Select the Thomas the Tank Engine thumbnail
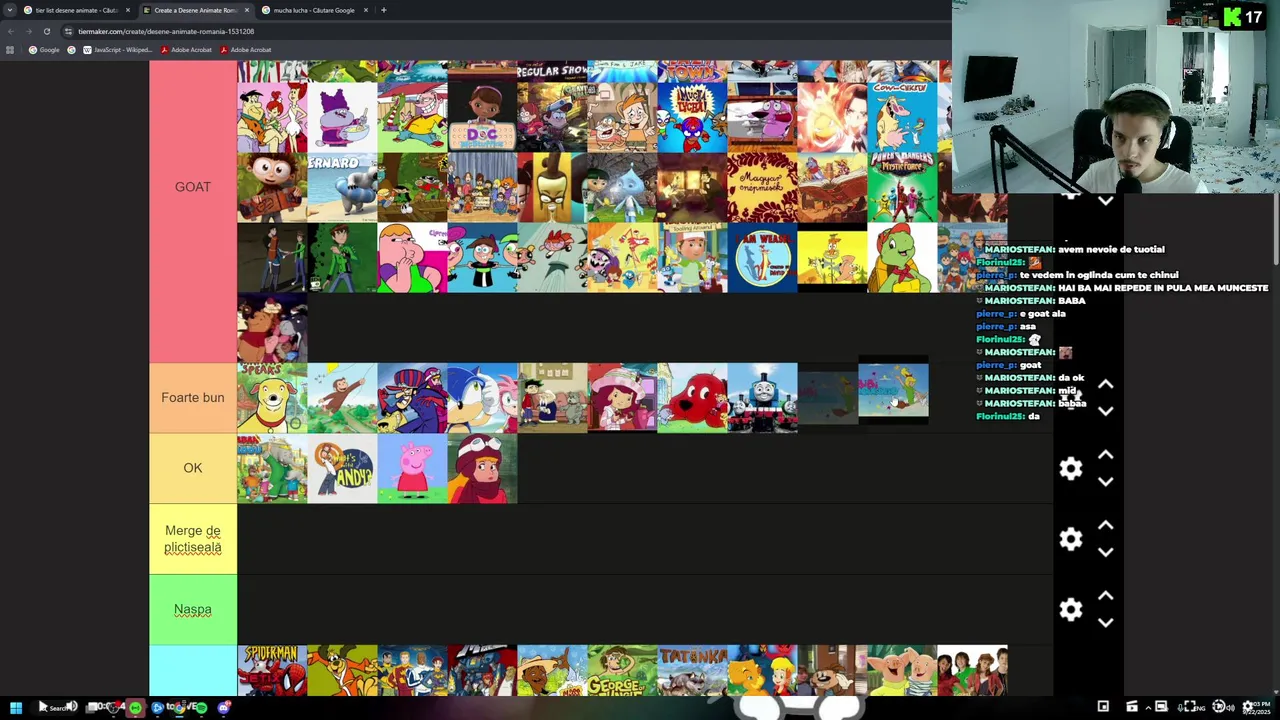 tap(763, 398)
